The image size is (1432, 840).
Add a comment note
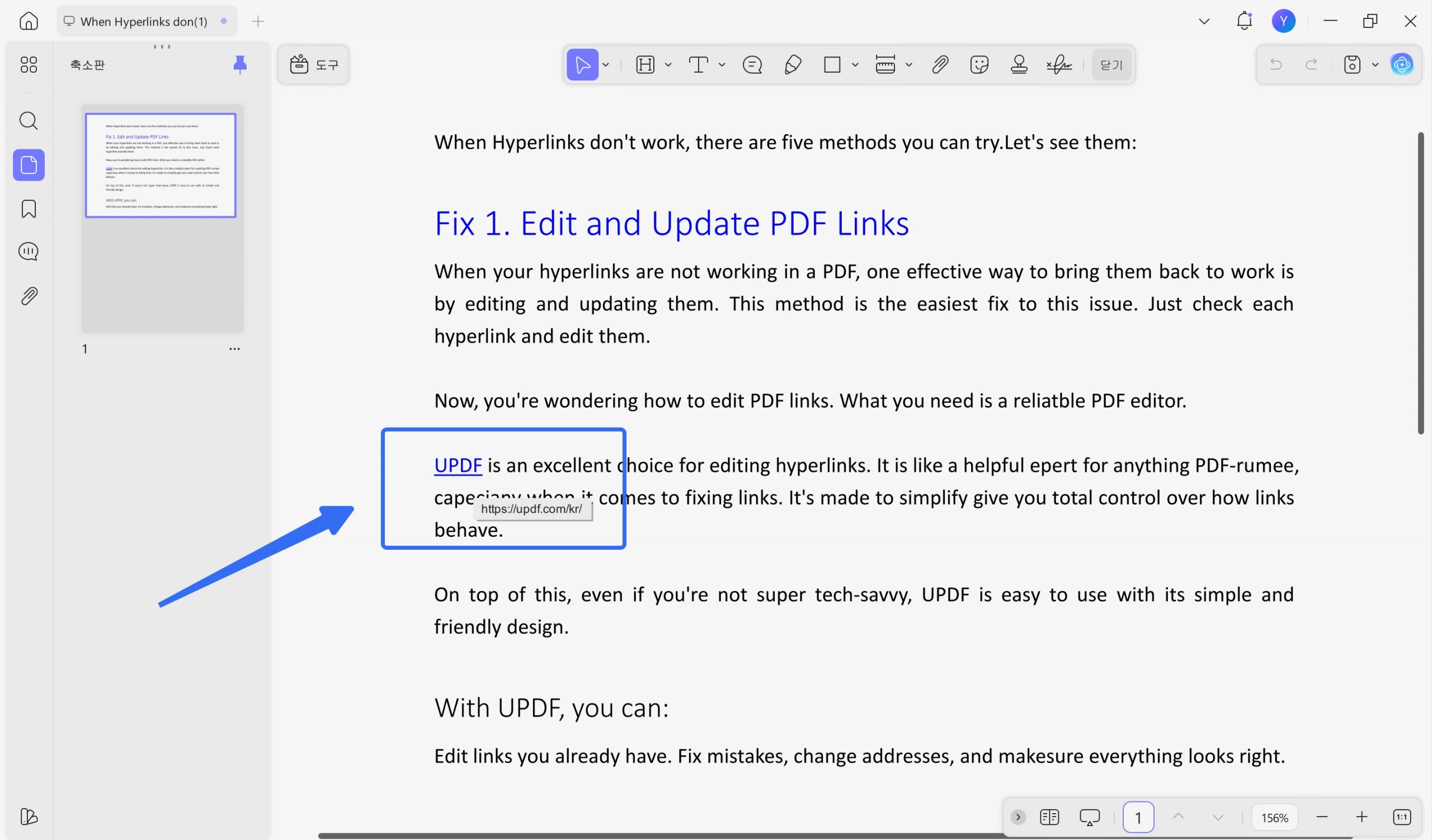752,65
